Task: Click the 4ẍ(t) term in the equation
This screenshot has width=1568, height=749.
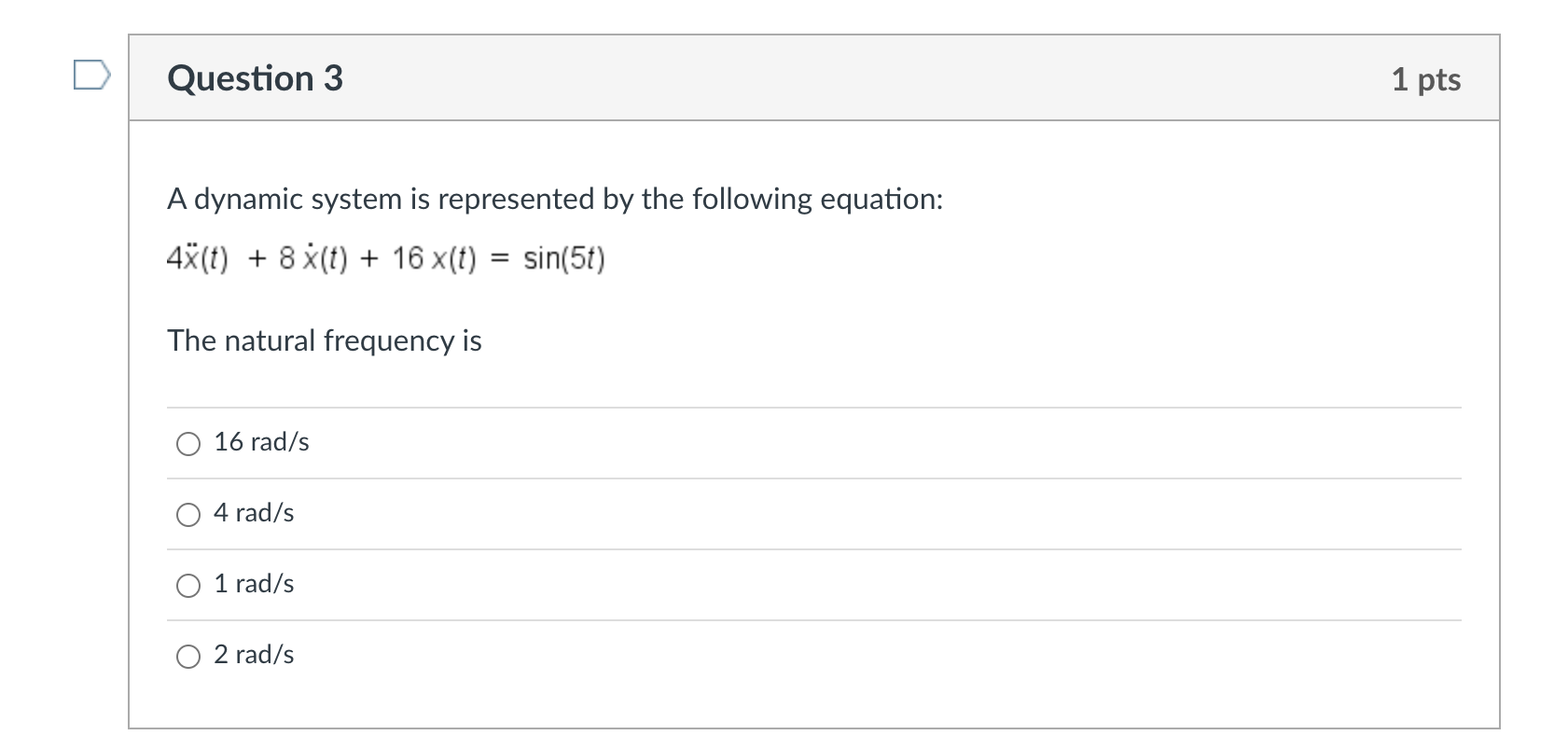Action: pos(198,258)
